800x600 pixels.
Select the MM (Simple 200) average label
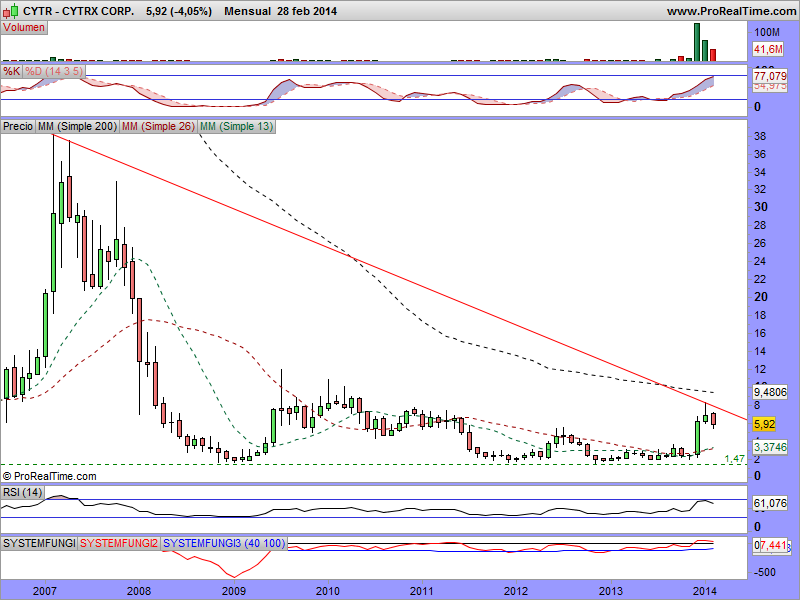(x=78, y=126)
